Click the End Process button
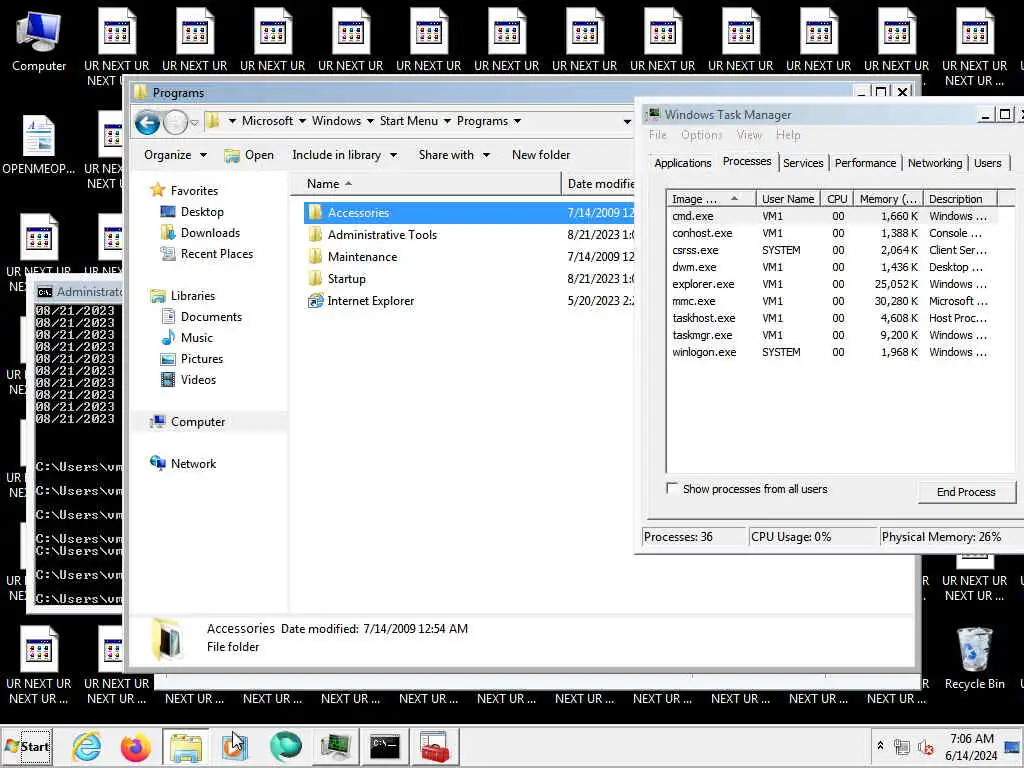 coord(966,492)
